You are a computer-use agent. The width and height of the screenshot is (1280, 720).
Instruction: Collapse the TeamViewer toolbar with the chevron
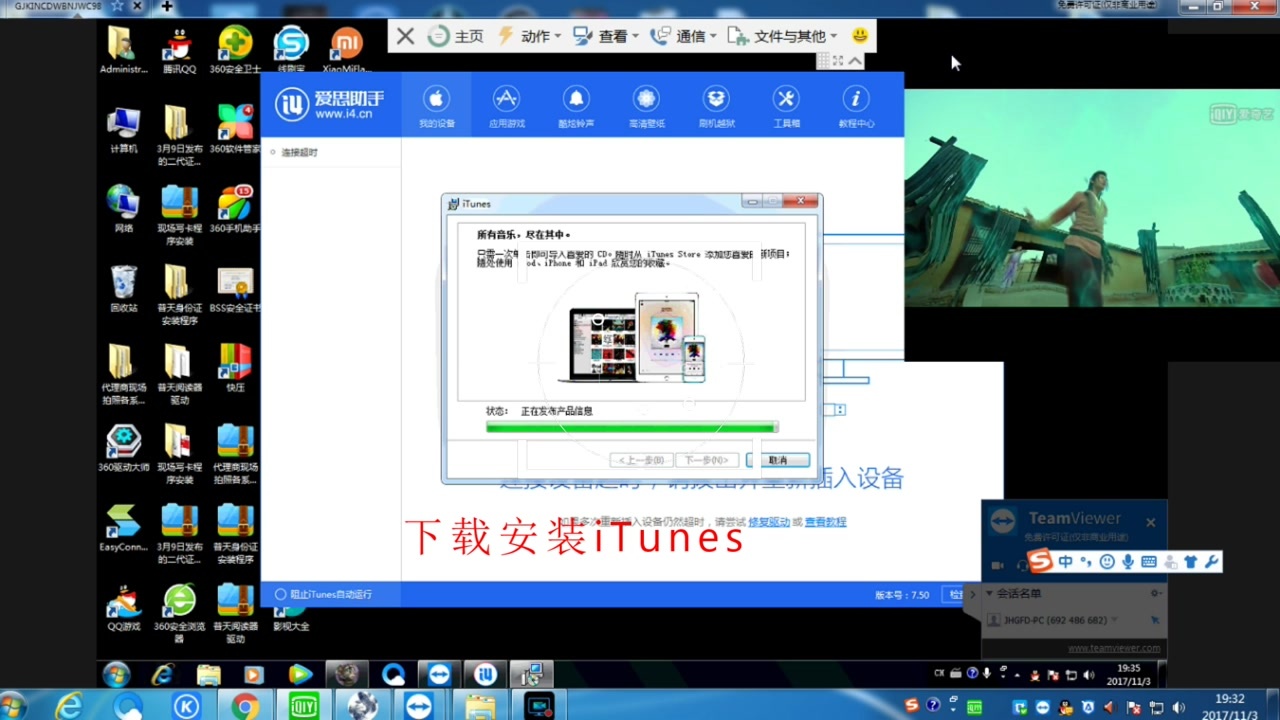pyautogui.click(x=855, y=61)
